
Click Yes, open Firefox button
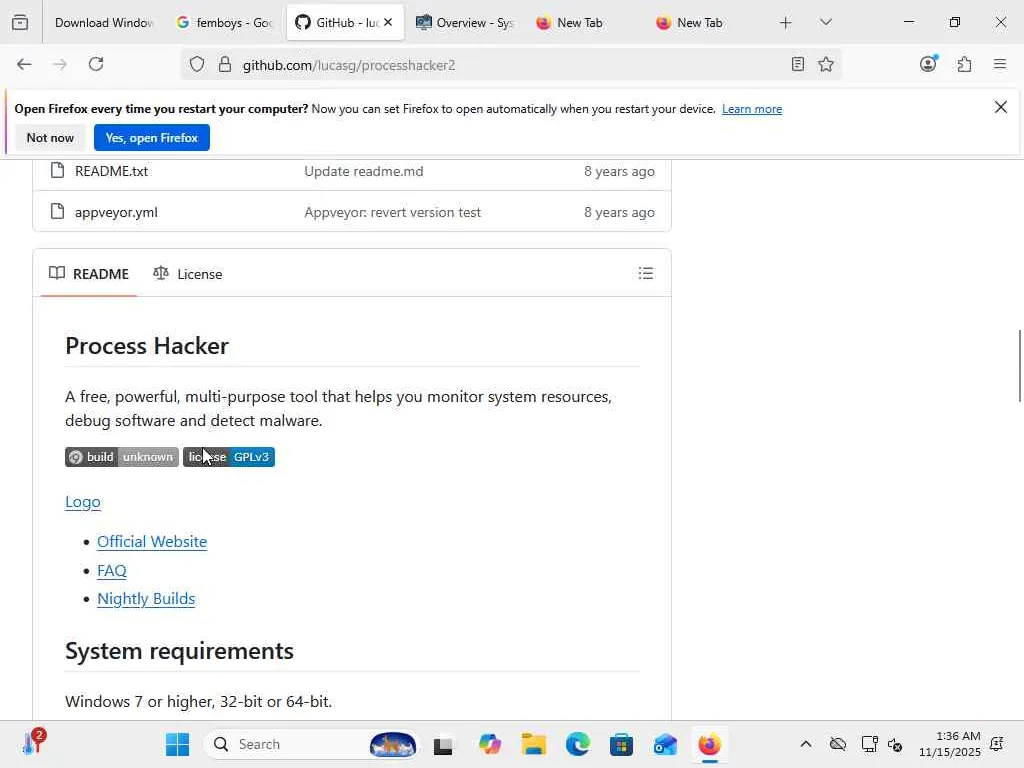click(x=152, y=138)
